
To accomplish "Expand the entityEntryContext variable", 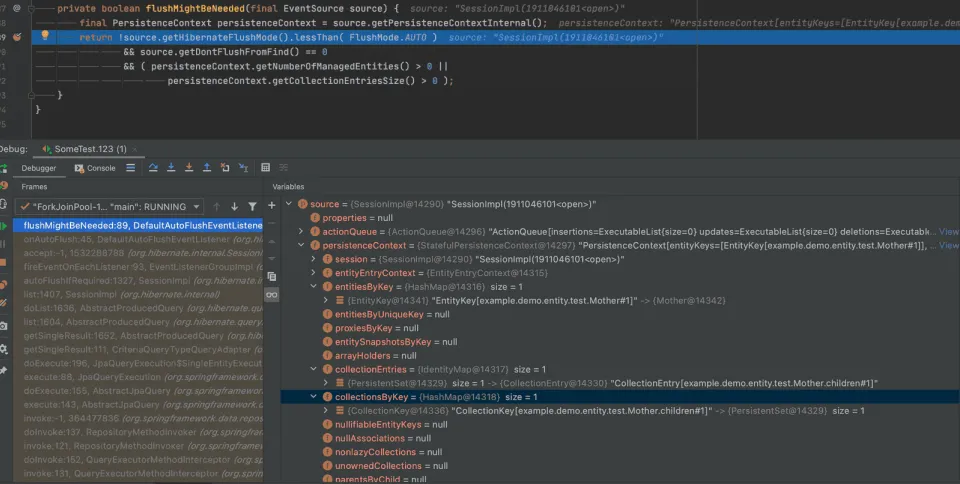I will (x=313, y=273).
